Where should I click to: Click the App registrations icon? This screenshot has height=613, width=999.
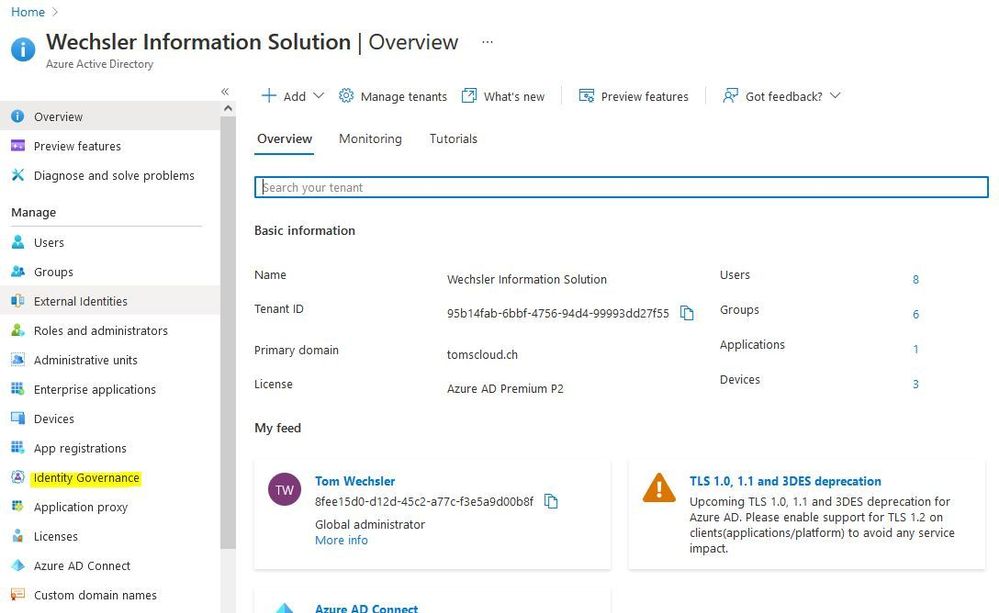pyautogui.click(x=18, y=447)
